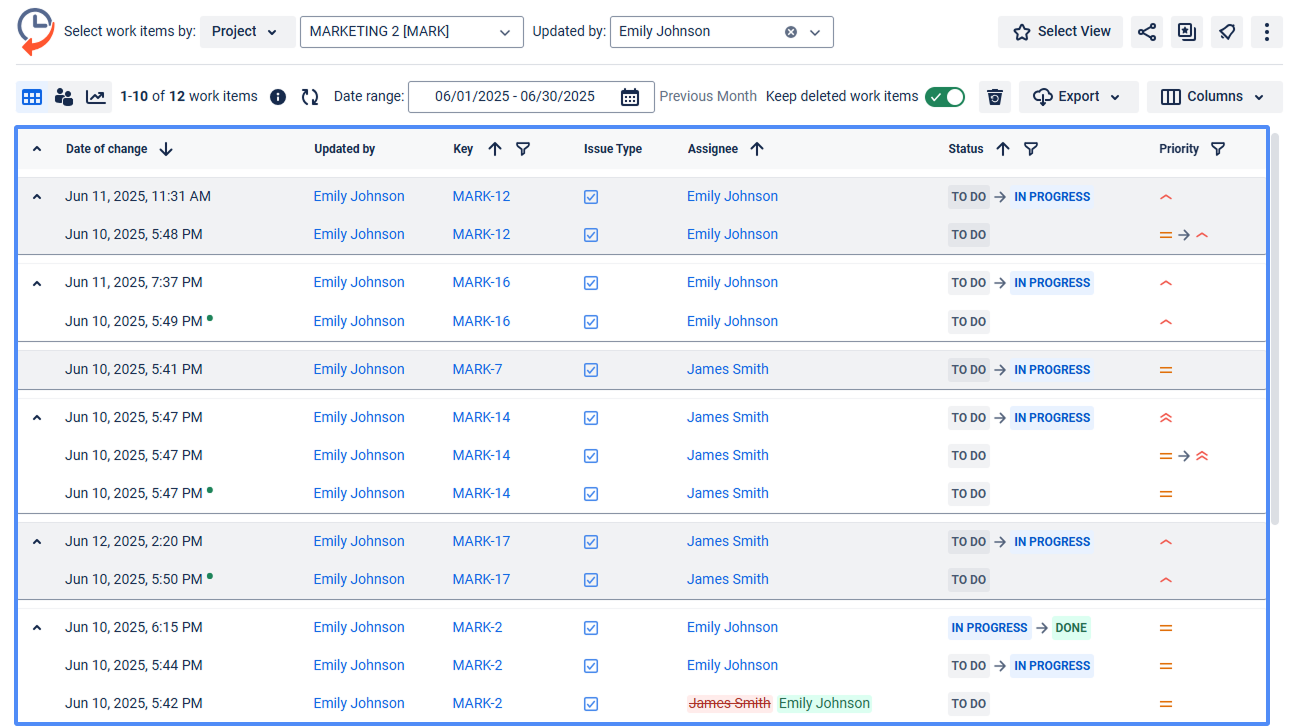Viewport: 1291px width, 726px height.
Task: Toggle Keep deleted work items switch
Action: pyautogui.click(x=945, y=97)
